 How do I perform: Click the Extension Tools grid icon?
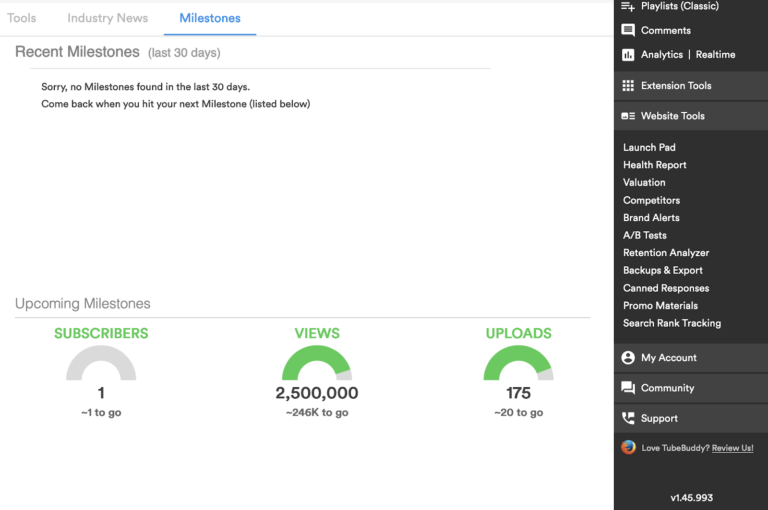pos(628,86)
